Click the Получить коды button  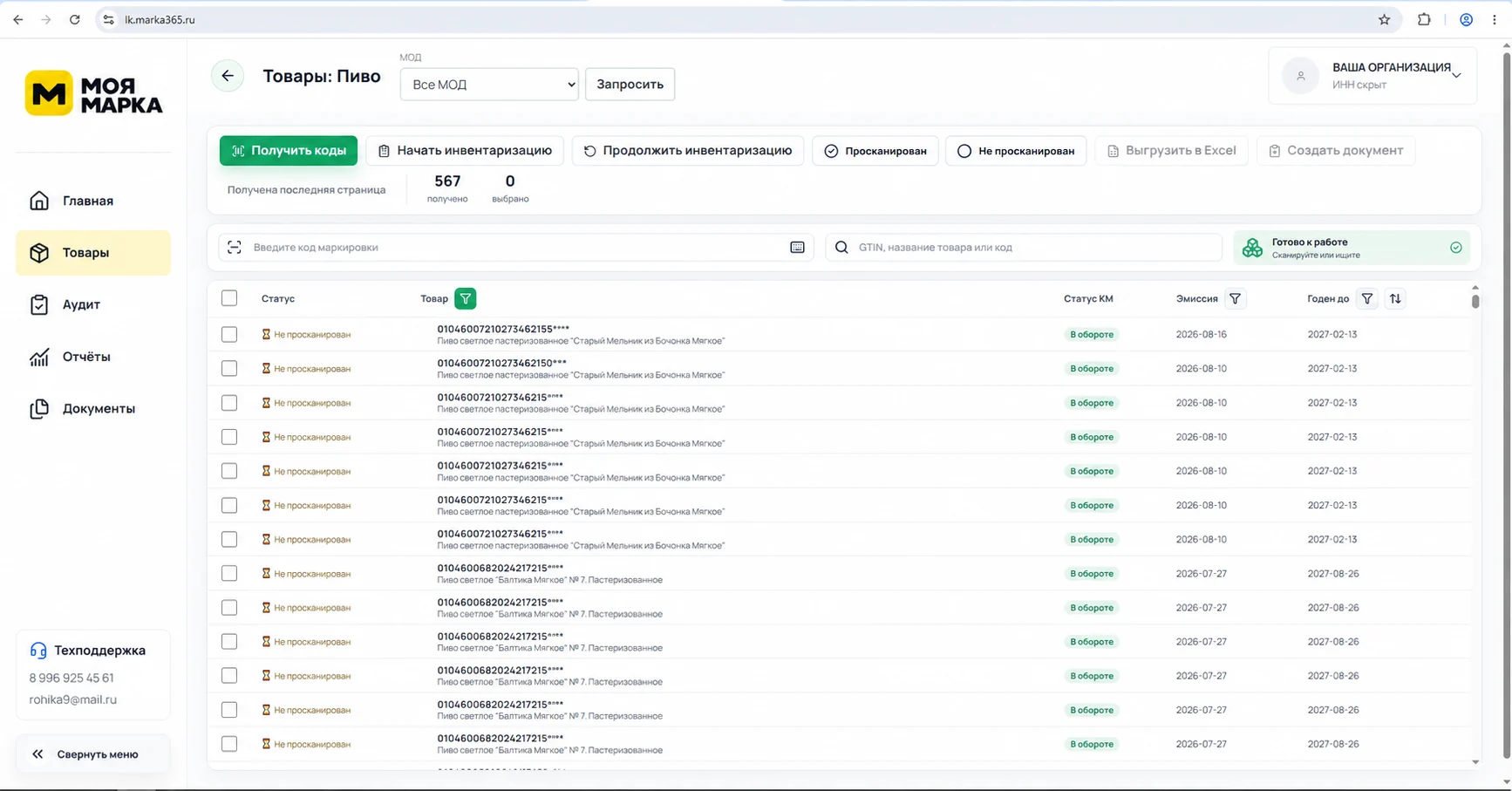pyautogui.click(x=289, y=151)
